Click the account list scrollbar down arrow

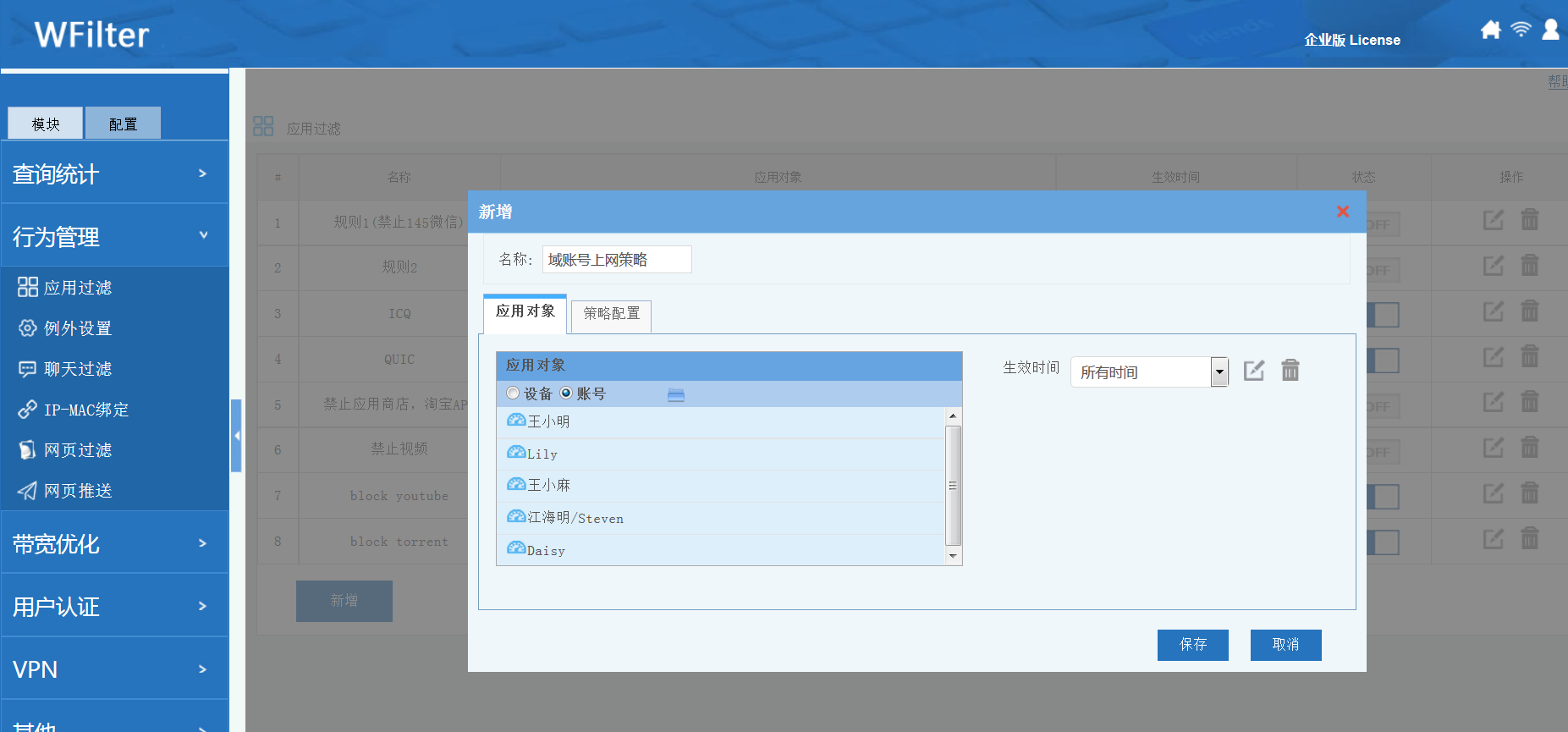(953, 556)
